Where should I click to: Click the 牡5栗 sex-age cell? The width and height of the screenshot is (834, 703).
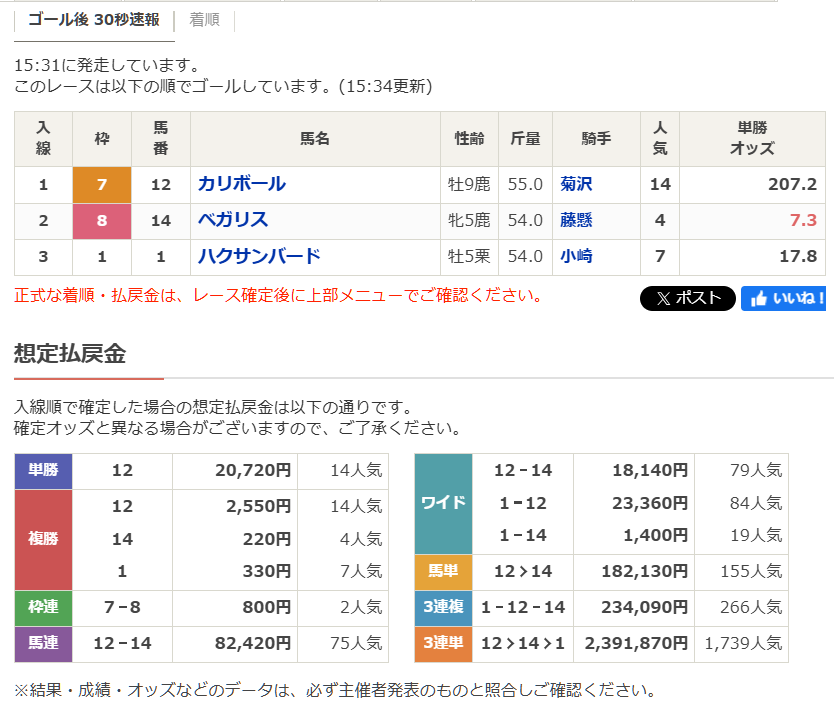pos(469,256)
